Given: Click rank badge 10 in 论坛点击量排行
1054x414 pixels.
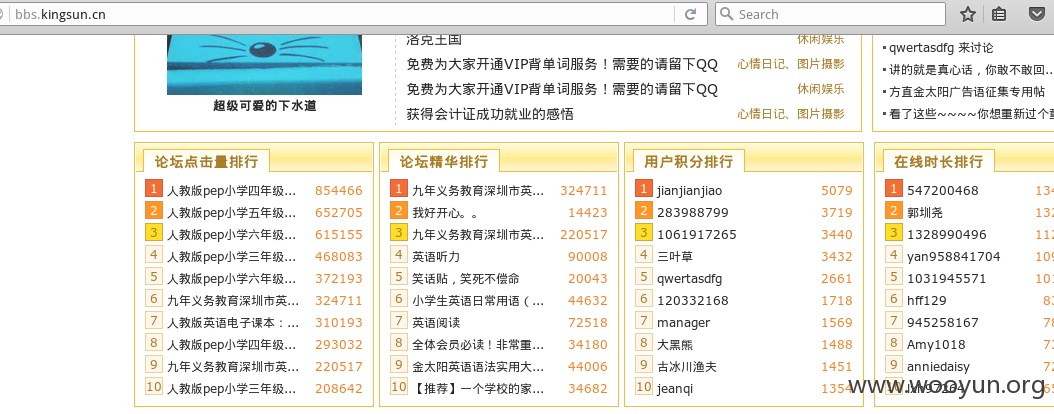Looking at the screenshot, I should tap(154, 387).
